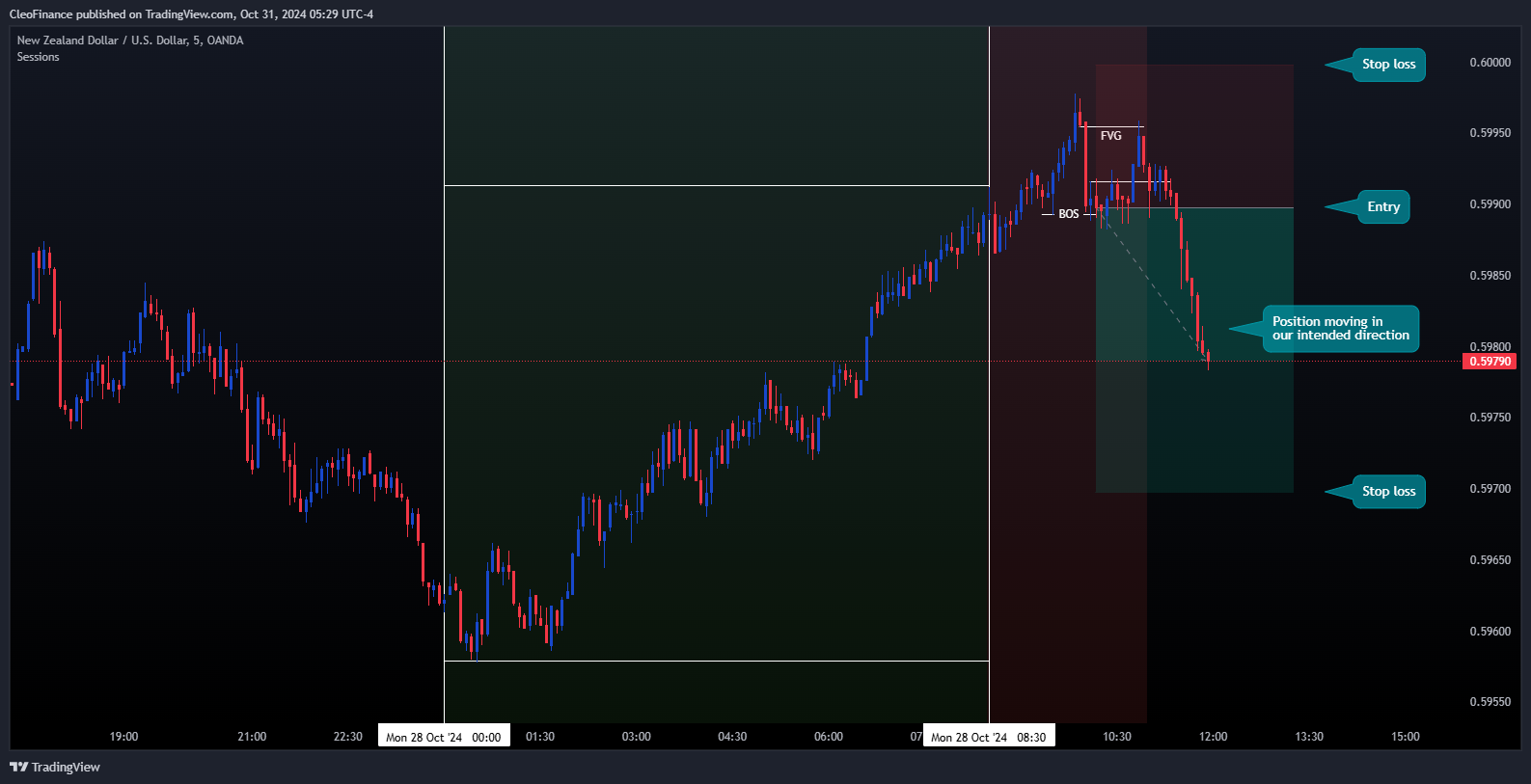Click the 0.59800 price axis label
The image size is (1531, 784).
(x=1490, y=346)
